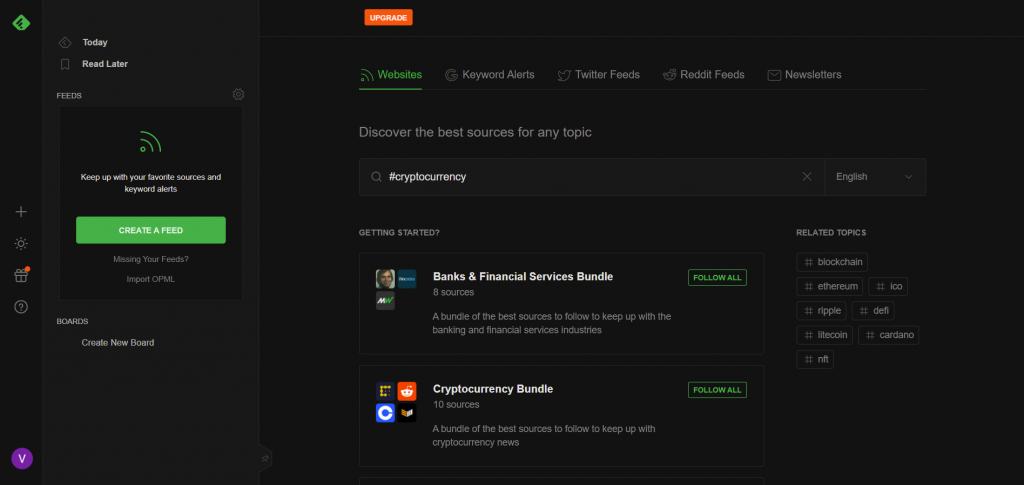Select the cardano related topic
The image size is (1024, 485).
pyautogui.click(x=888, y=336)
